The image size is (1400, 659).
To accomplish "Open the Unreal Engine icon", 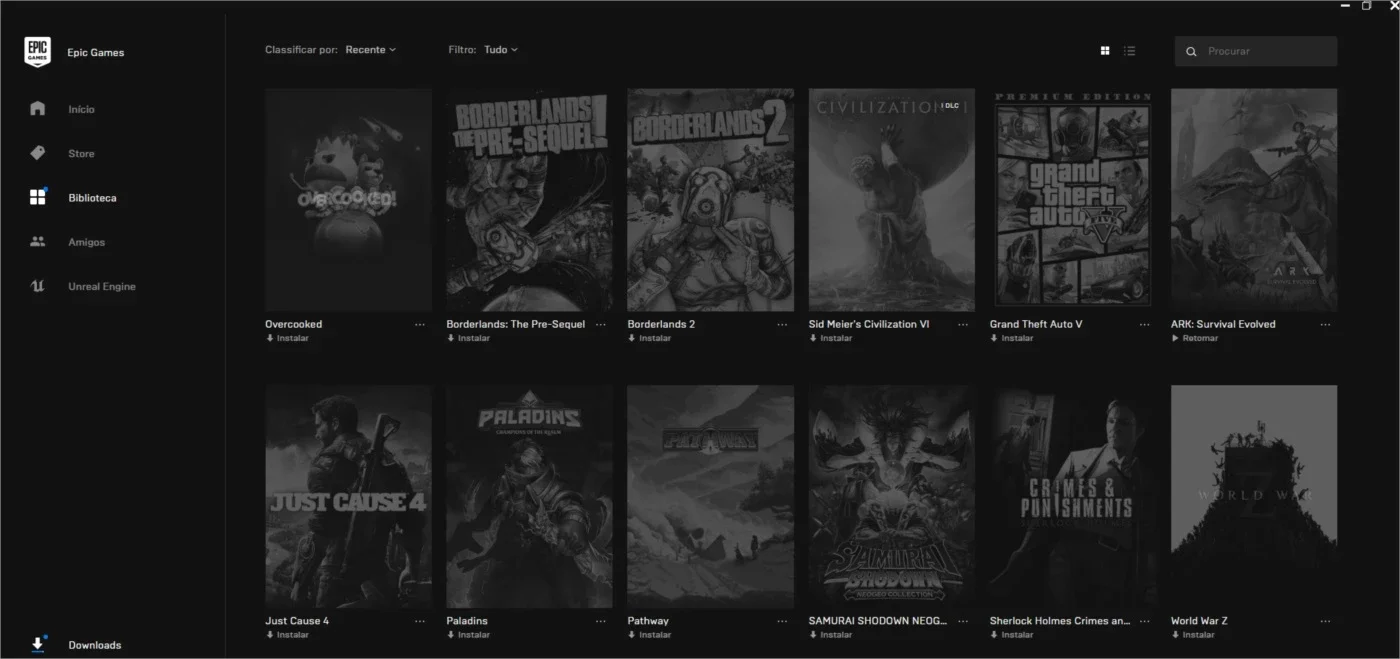I will 38,286.
